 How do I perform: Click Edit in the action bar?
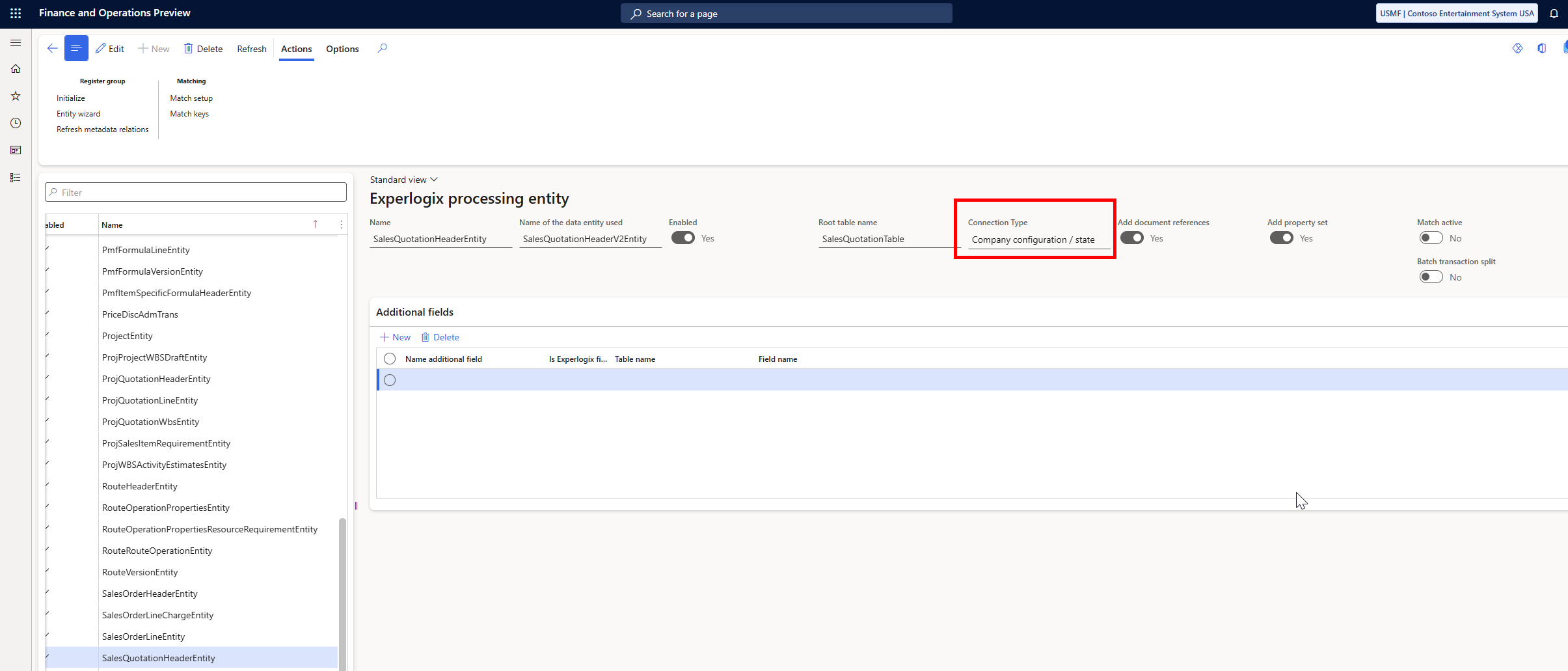click(109, 49)
